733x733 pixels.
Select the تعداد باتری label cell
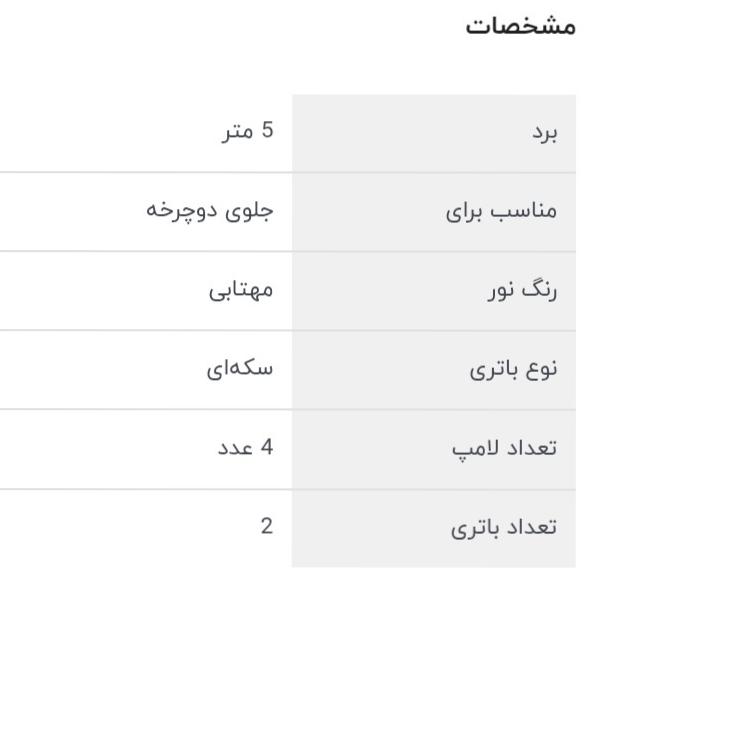pyautogui.click(x=433, y=528)
